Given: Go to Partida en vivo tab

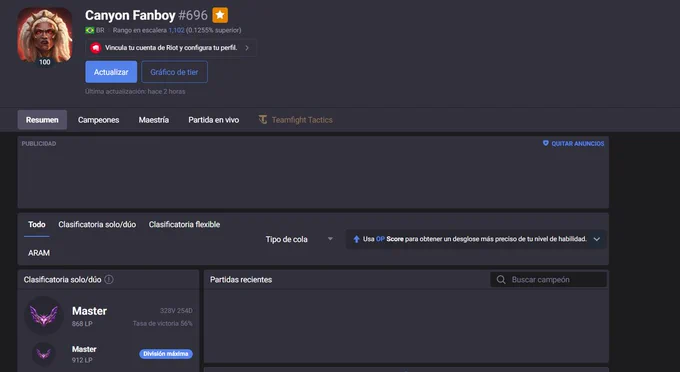Looking at the screenshot, I should click(x=213, y=120).
